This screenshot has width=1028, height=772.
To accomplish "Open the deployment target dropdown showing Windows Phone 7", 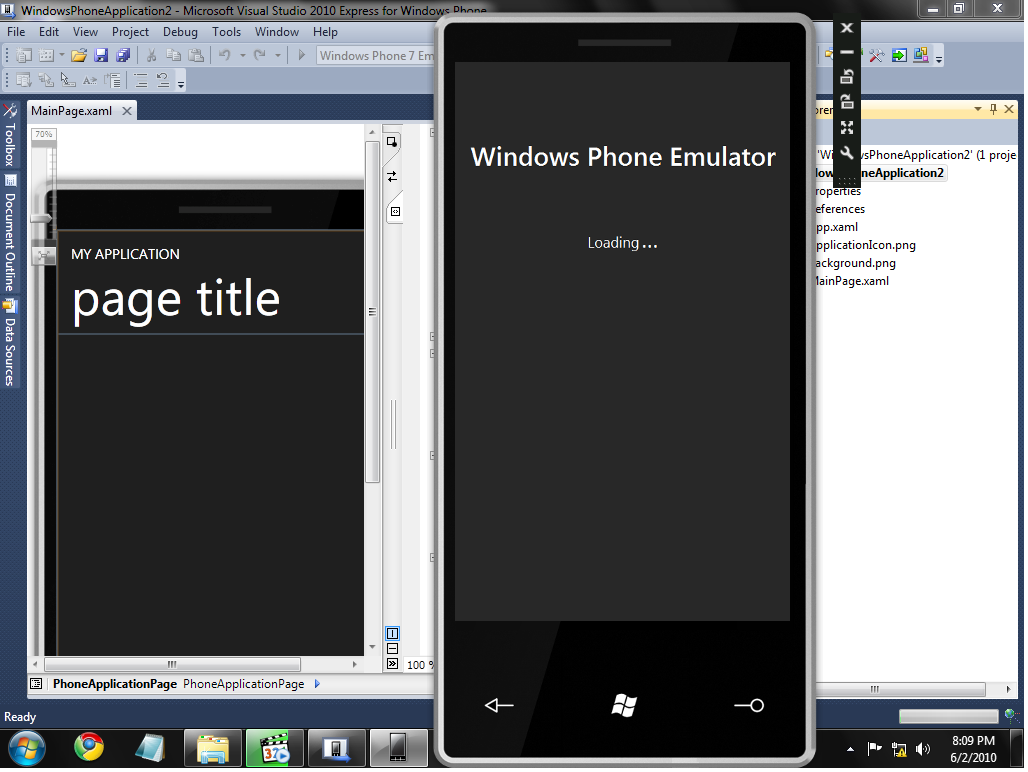I will 378,56.
